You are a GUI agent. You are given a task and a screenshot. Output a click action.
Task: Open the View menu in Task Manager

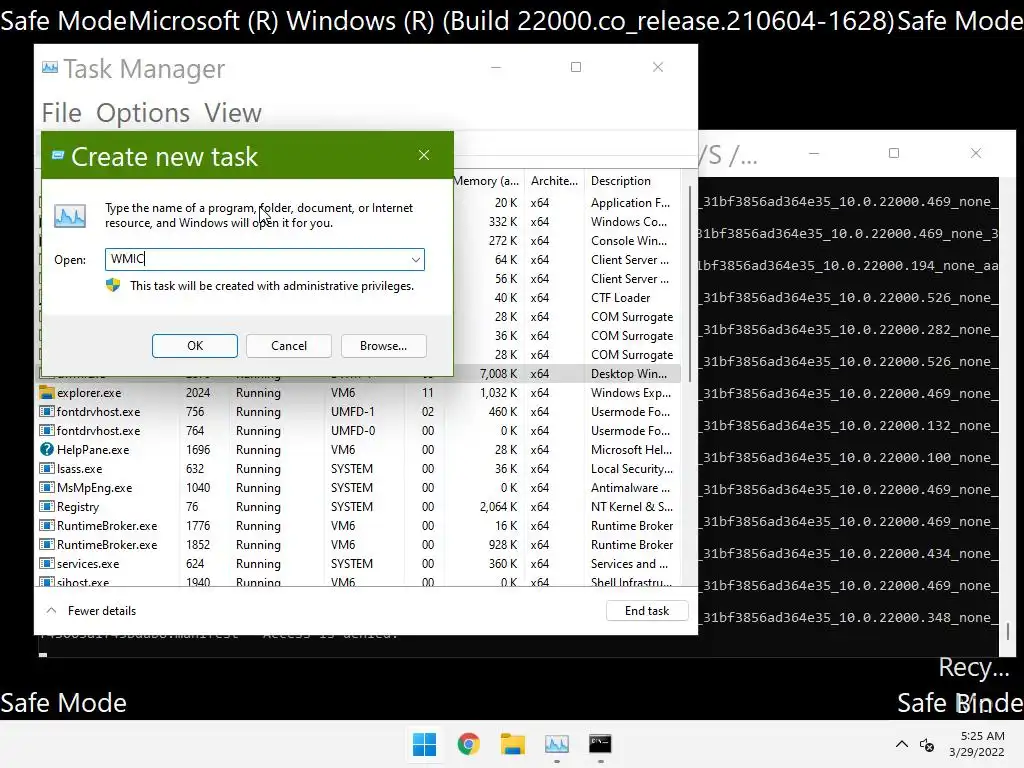(232, 113)
